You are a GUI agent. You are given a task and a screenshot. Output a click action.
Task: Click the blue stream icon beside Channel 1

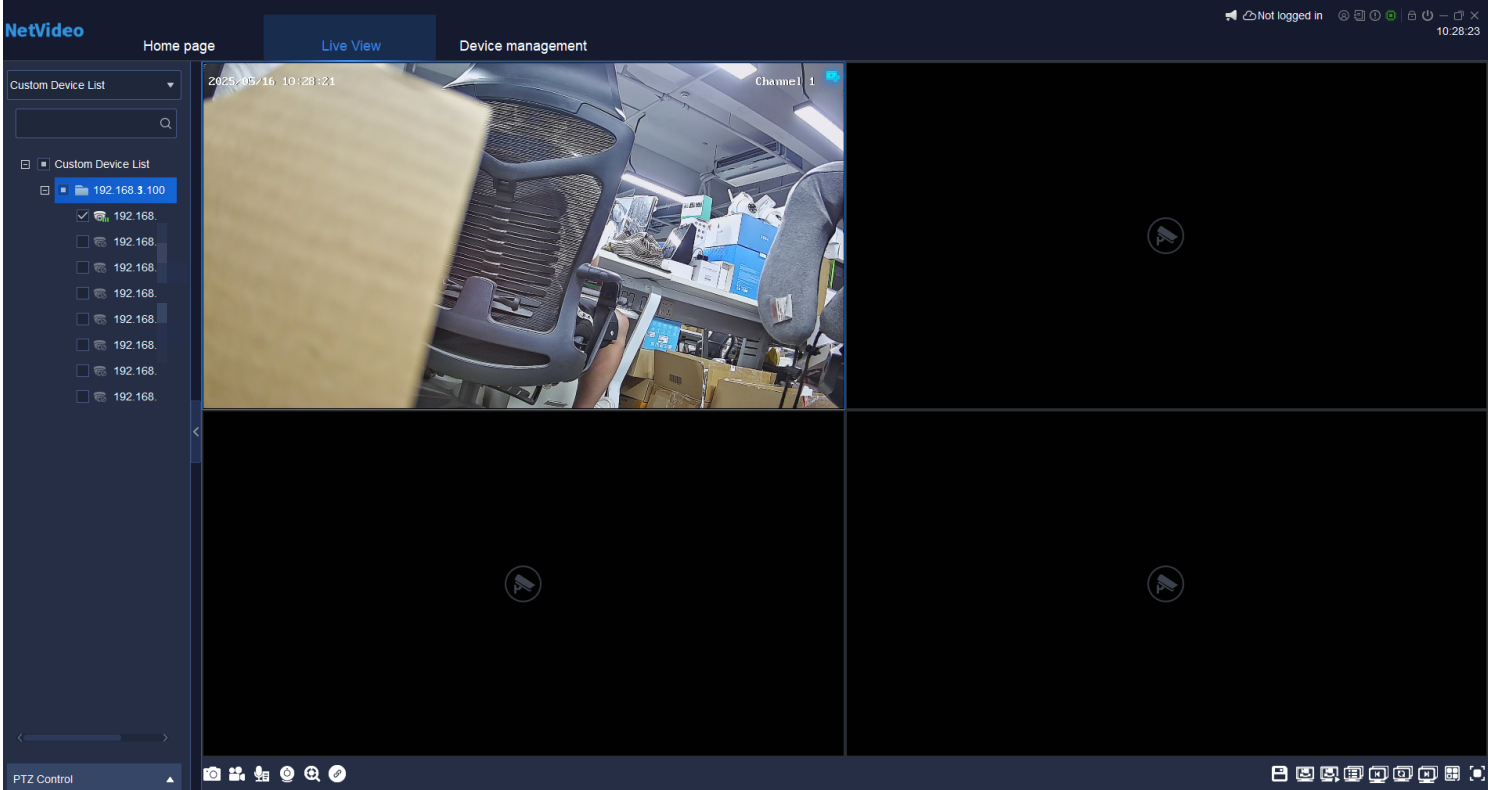point(832,78)
